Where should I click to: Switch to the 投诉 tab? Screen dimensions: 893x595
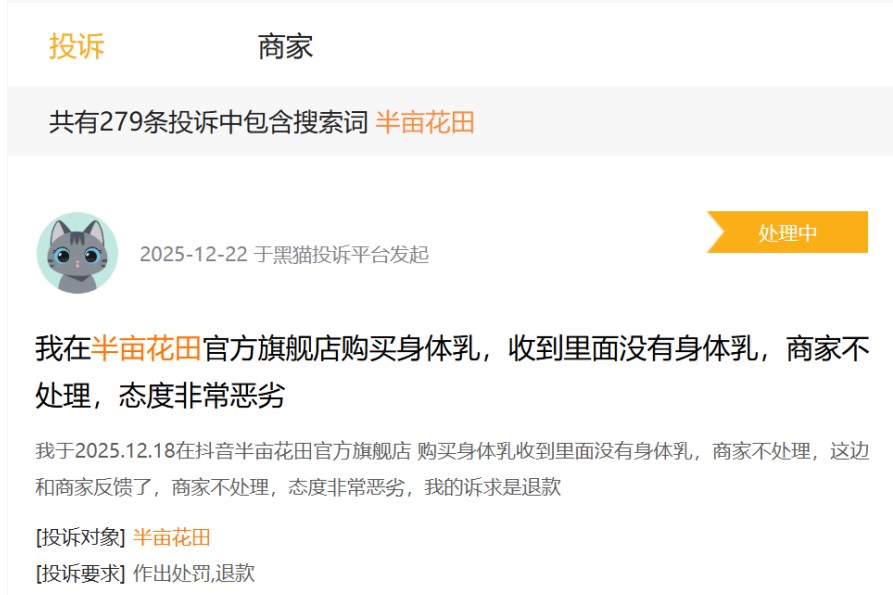click(76, 46)
